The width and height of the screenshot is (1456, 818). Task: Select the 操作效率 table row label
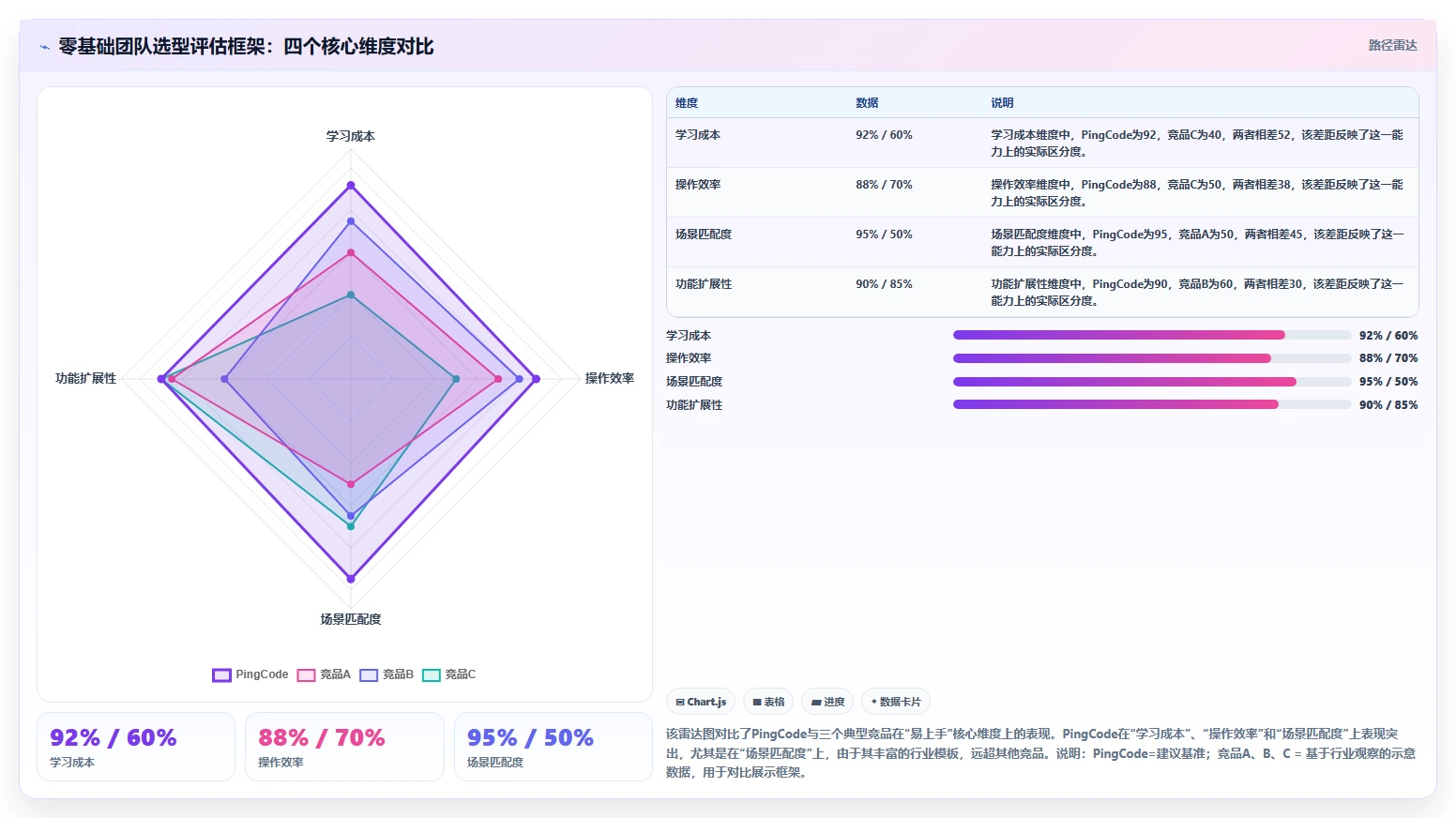pyautogui.click(x=698, y=185)
